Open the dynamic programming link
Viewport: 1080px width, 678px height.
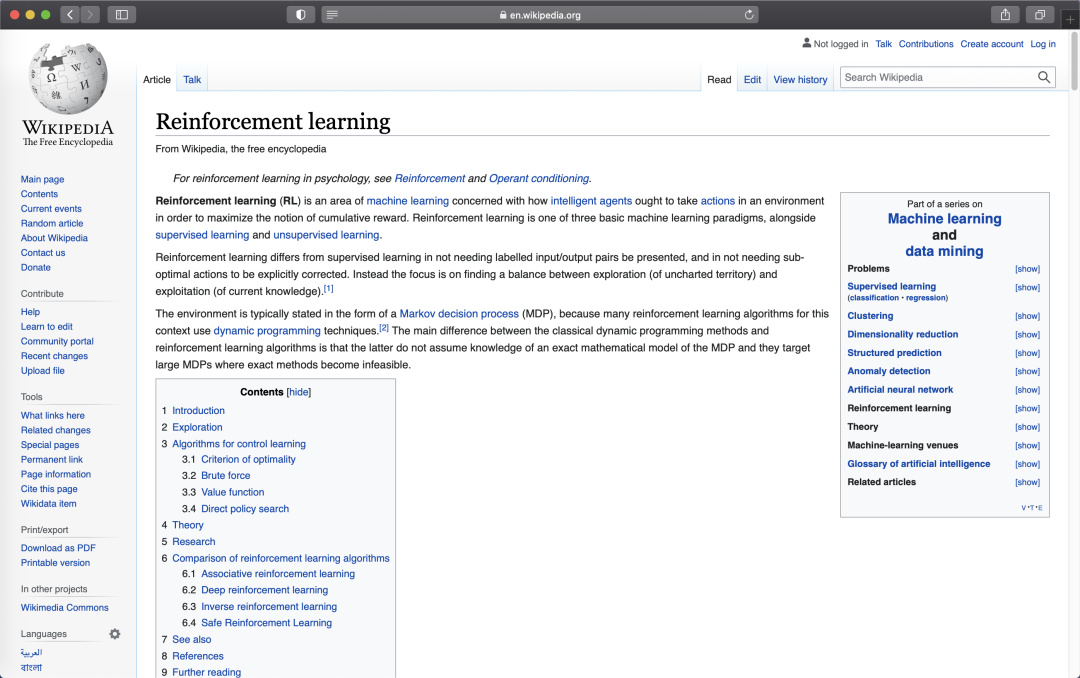[x=267, y=331]
